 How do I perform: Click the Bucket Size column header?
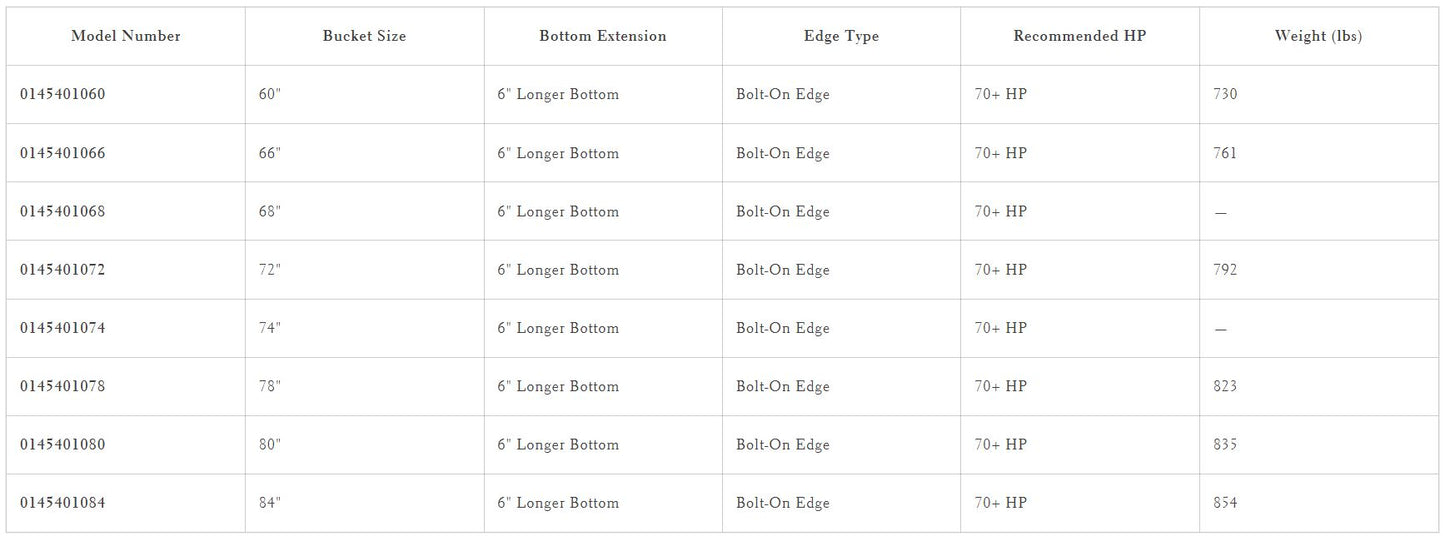(364, 36)
